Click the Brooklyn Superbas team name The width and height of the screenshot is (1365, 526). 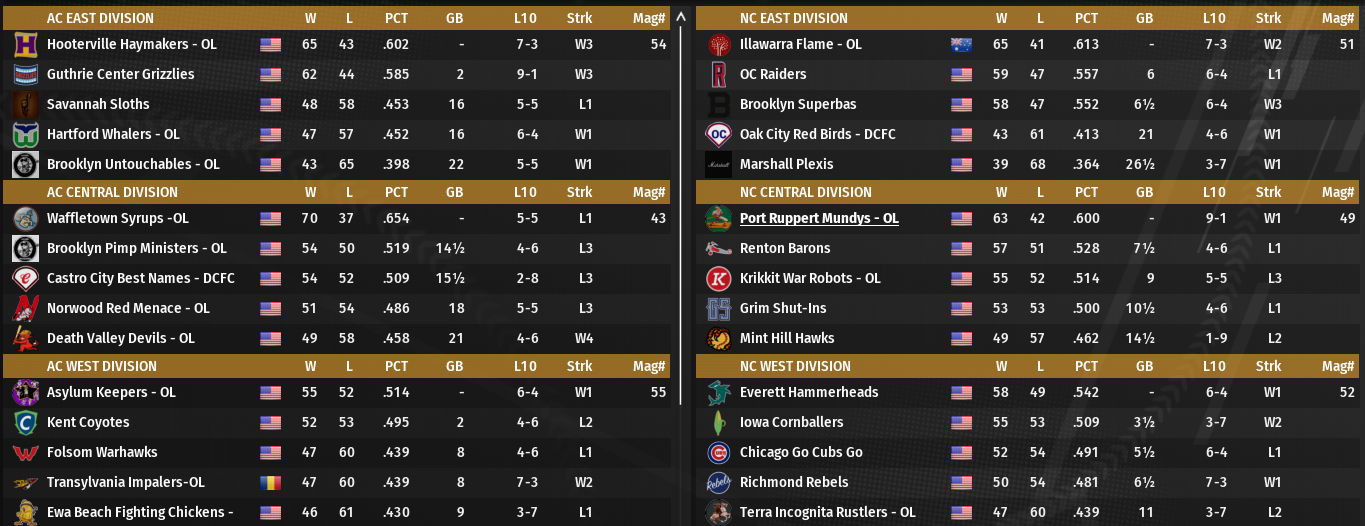click(797, 105)
